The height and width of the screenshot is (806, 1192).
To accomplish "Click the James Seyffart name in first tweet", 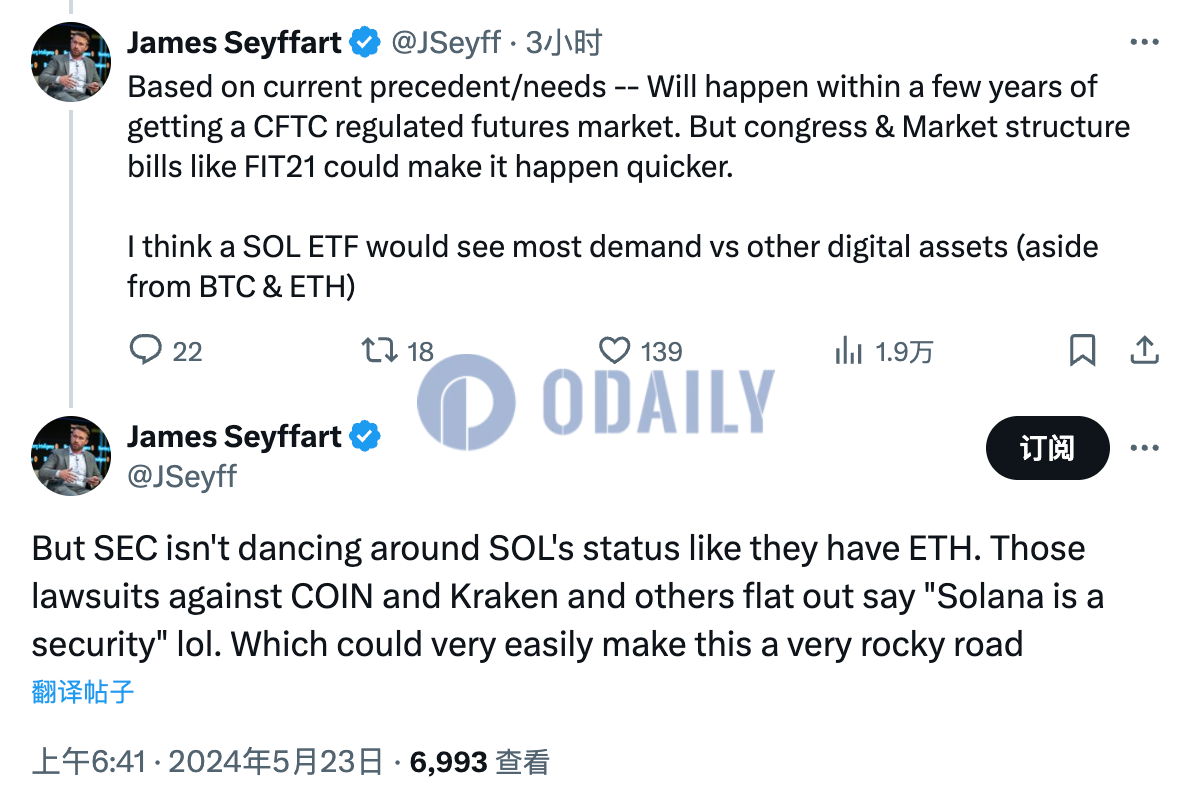I will coord(234,43).
